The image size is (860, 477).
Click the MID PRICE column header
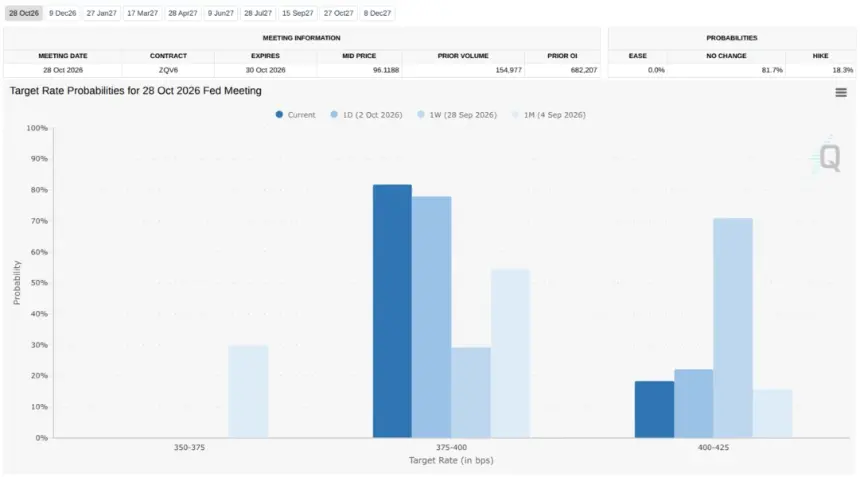pos(359,56)
